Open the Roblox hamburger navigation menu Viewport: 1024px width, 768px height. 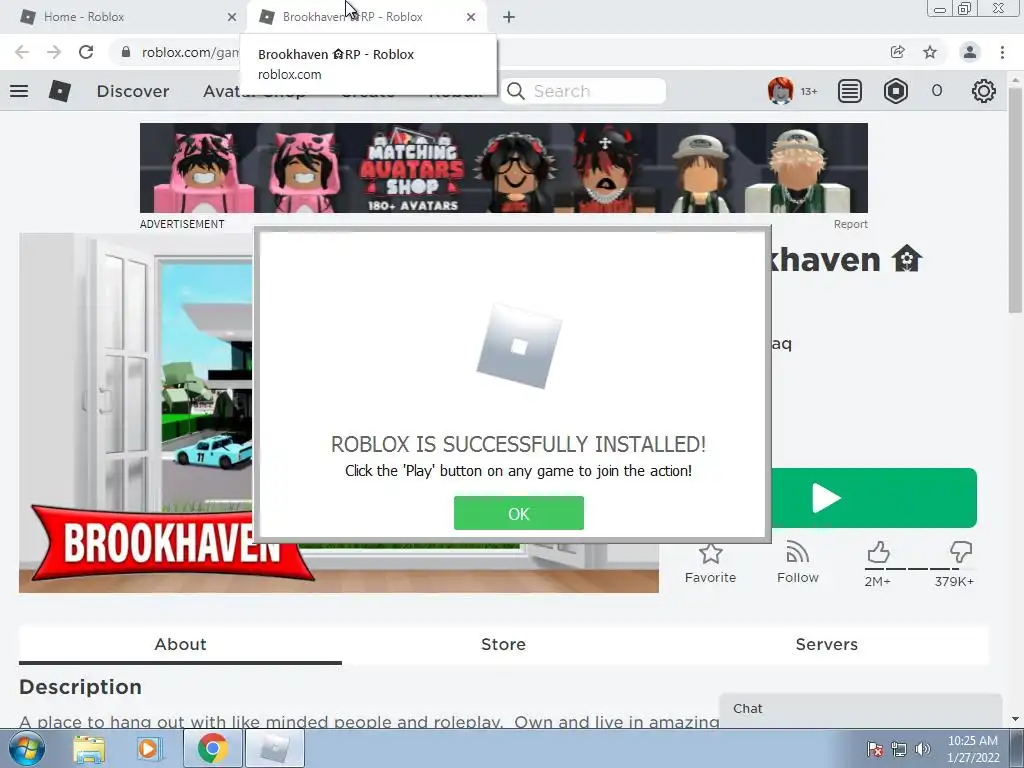(19, 91)
